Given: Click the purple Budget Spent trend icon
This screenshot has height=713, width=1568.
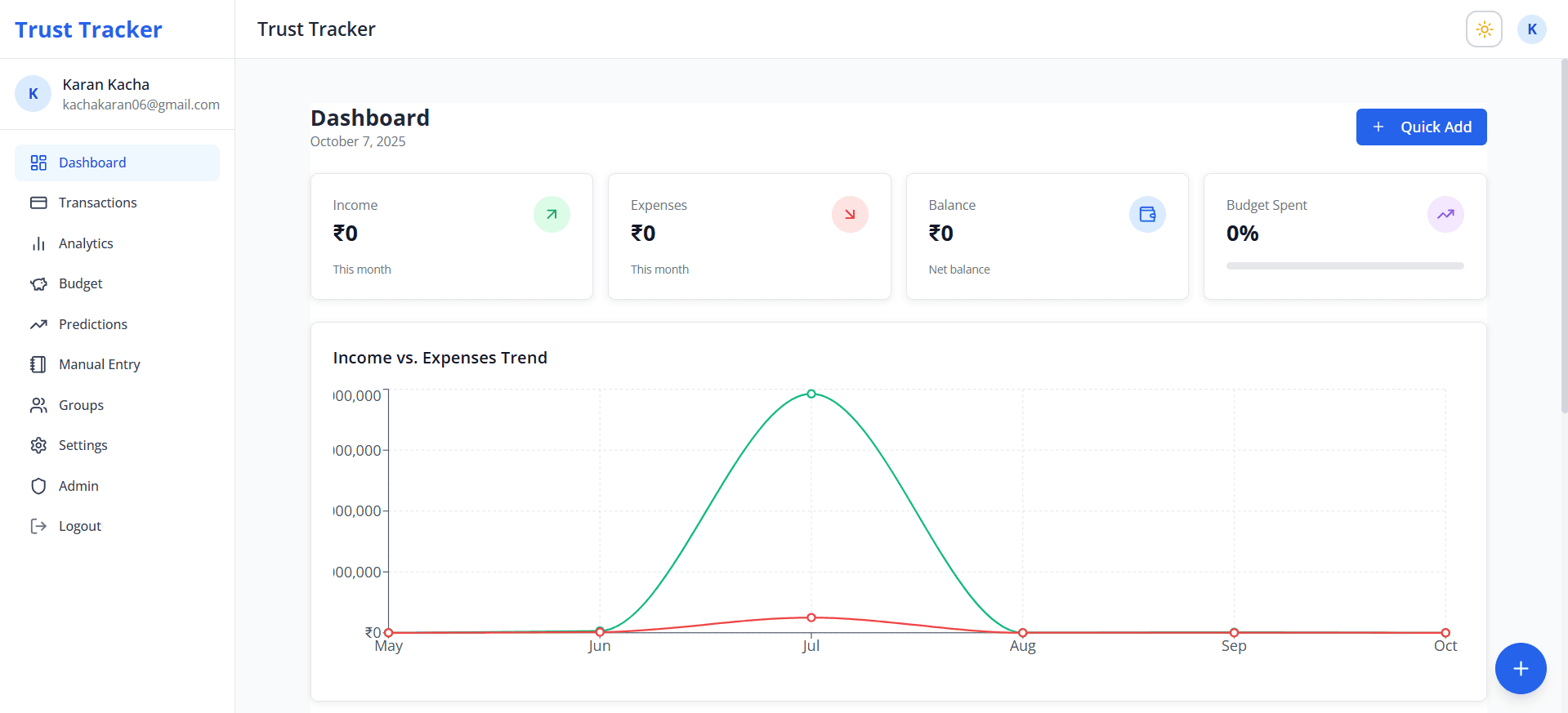Looking at the screenshot, I should point(1445,215).
